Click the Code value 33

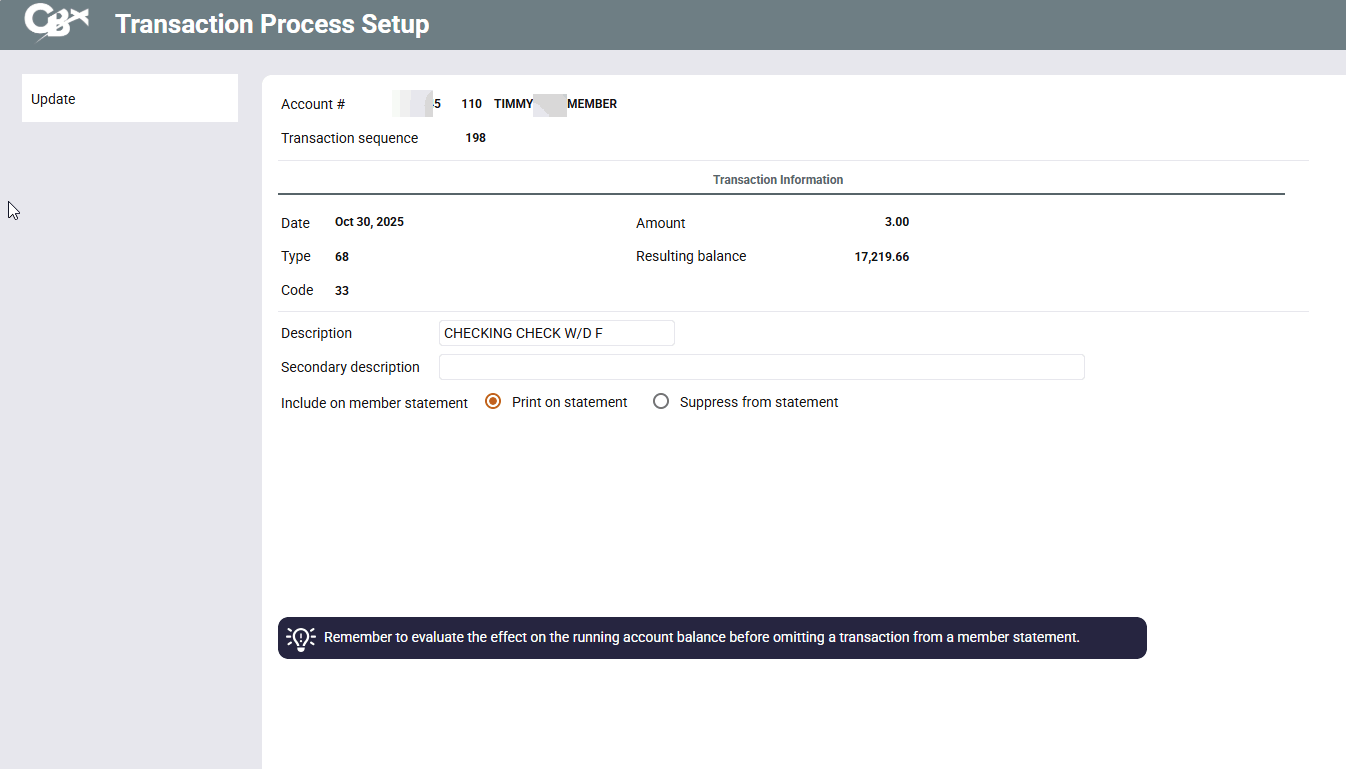pyautogui.click(x=342, y=291)
